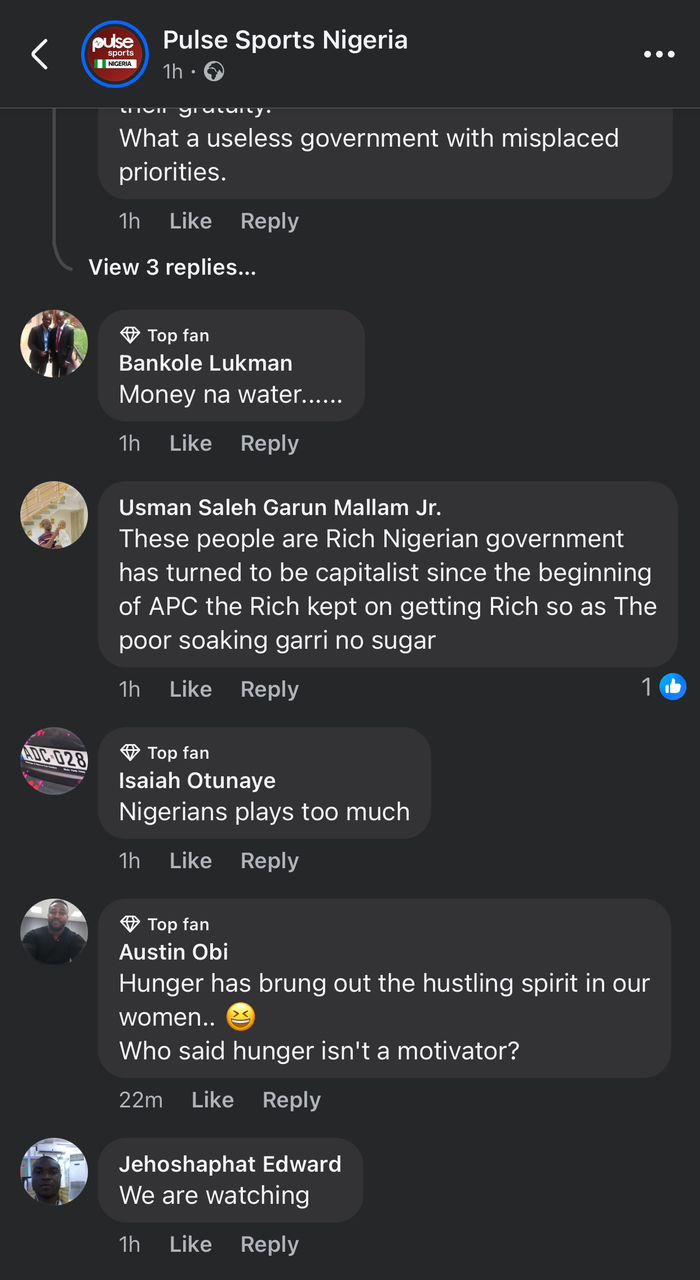The width and height of the screenshot is (700, 1280).
Task: Like Austin Obi's comment
Action: (x=212, y=1100)
